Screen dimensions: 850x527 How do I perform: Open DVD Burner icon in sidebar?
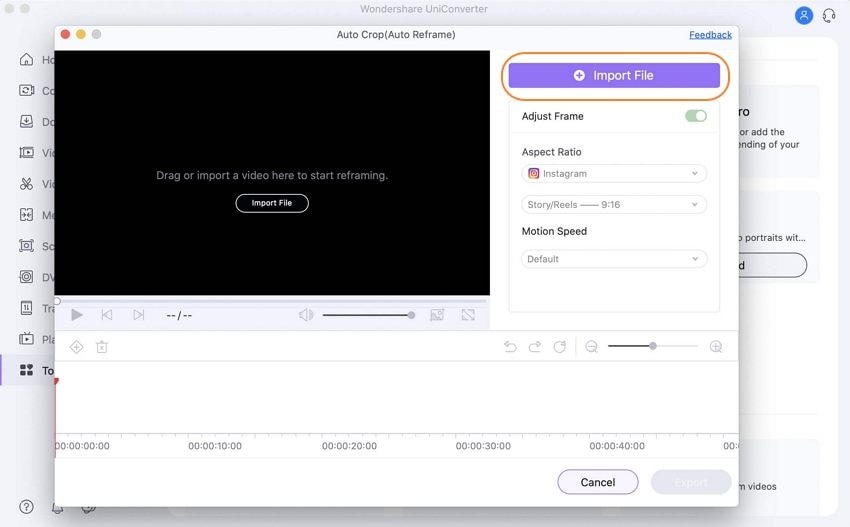pos(26,277)
